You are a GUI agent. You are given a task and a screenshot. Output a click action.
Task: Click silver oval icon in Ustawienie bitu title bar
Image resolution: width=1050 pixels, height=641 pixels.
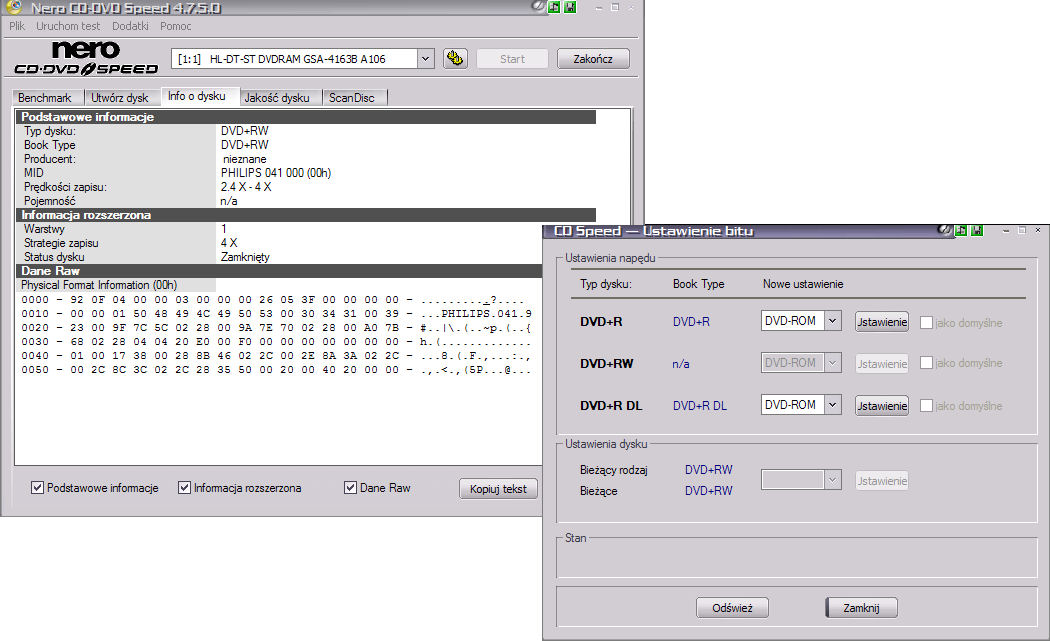pyautogui.click(x=945, y=230)
